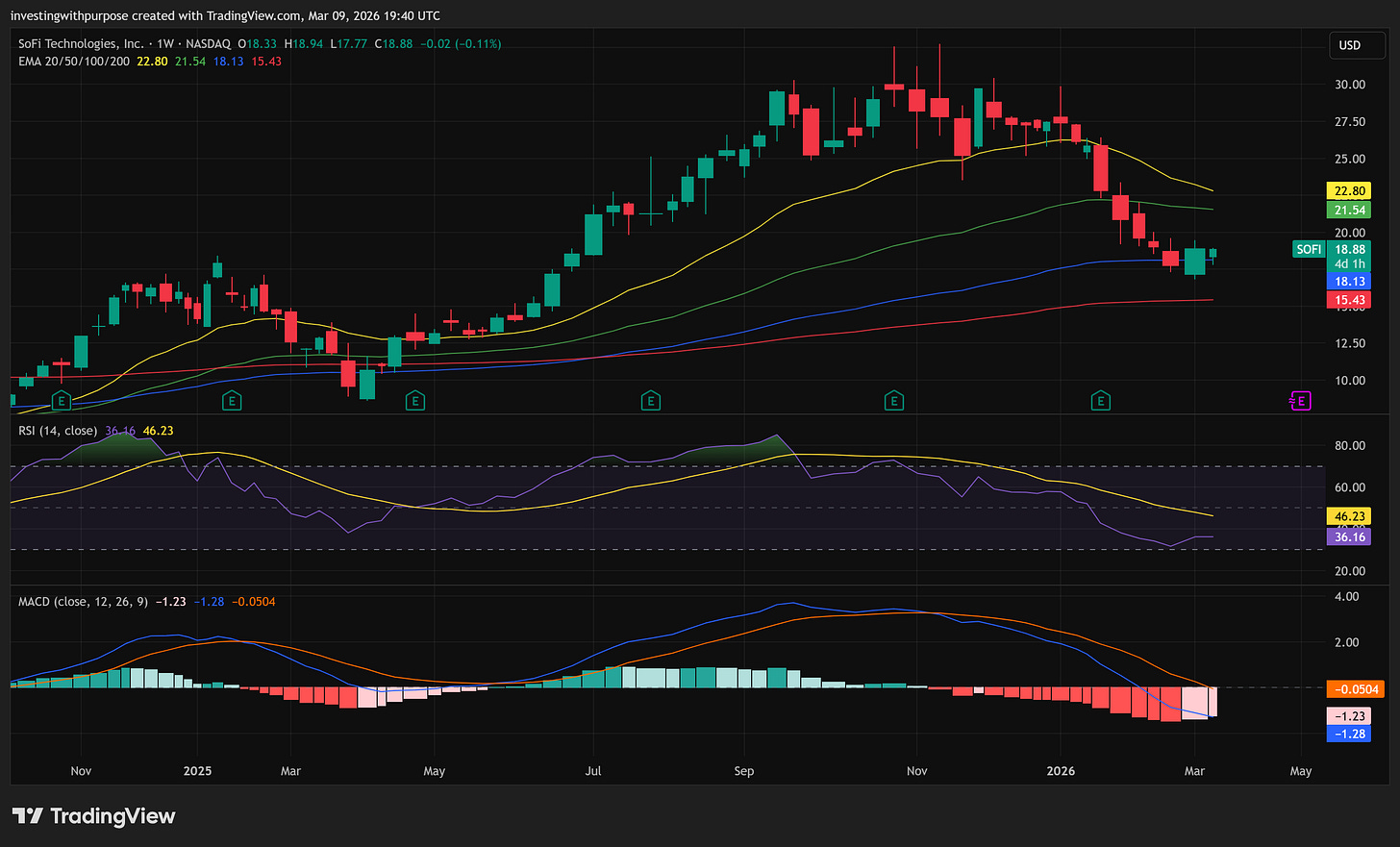The width and height of the screenshot is (1400, 847).
Task: Click purple 36.16 RSI scale label
Action: [x=1349, y=536]
